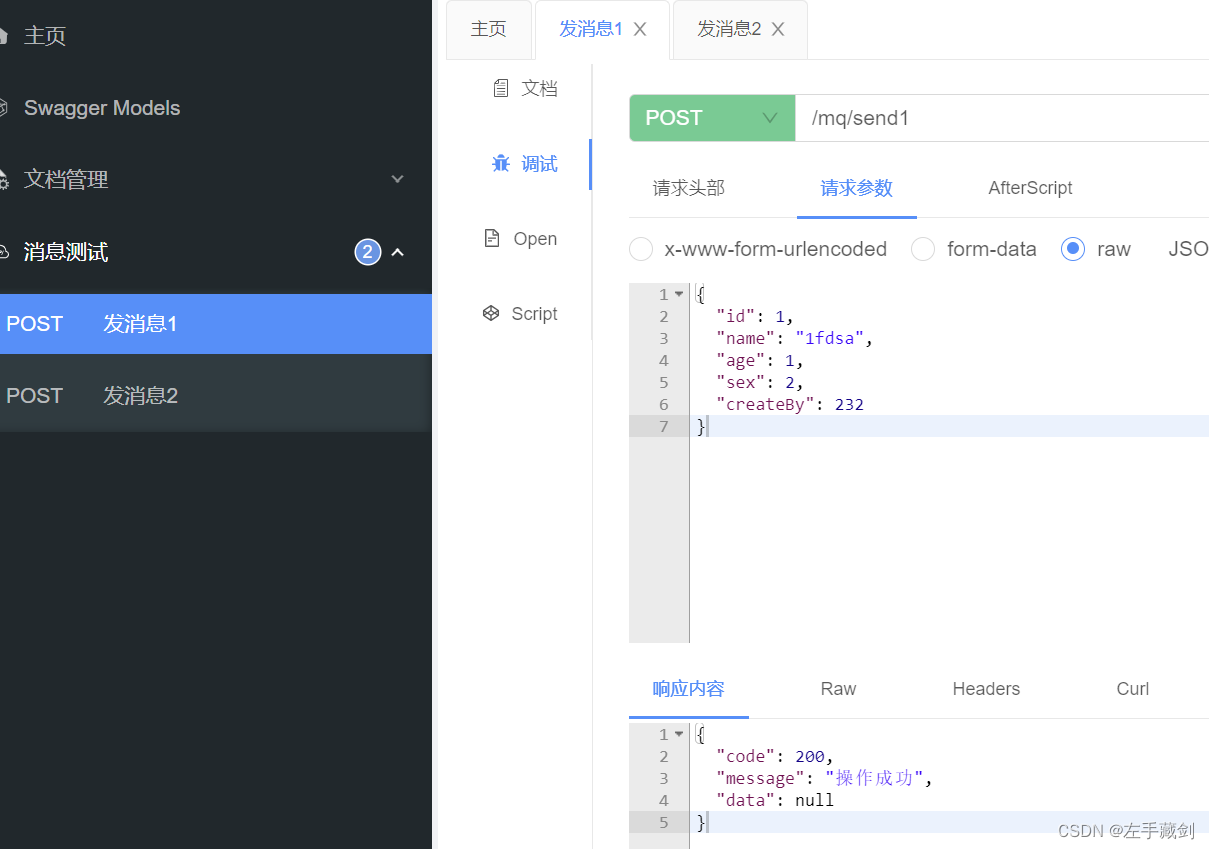Expand the 文档管理 menu chevron
Image resolution: width=1209 pixels, height=849 pixels.
397,178
